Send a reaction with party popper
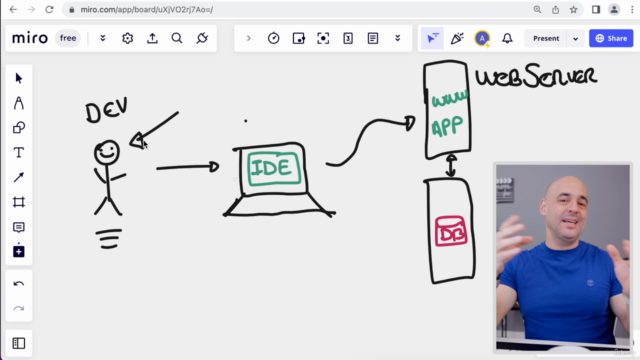Screen dimensions: 640x360 click(457, 38)
